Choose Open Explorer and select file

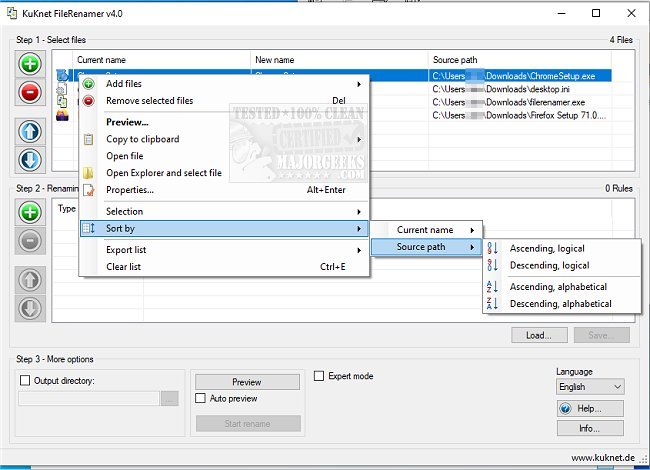[x=224, y=173]
